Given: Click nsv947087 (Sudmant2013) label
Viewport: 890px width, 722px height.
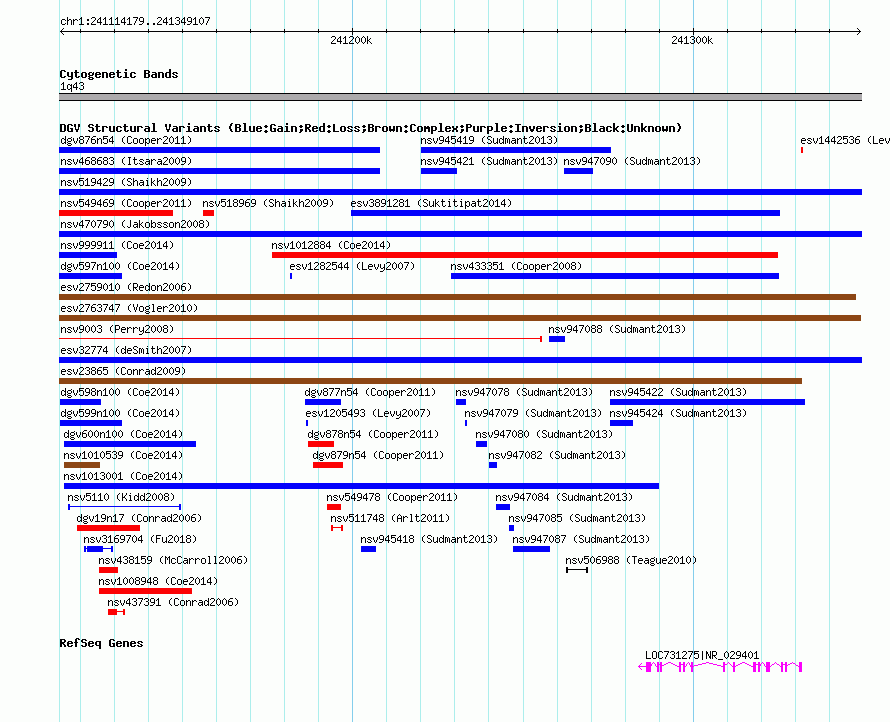Looking at the screenshot, I should pyautogui.click(x=581, y=539).
